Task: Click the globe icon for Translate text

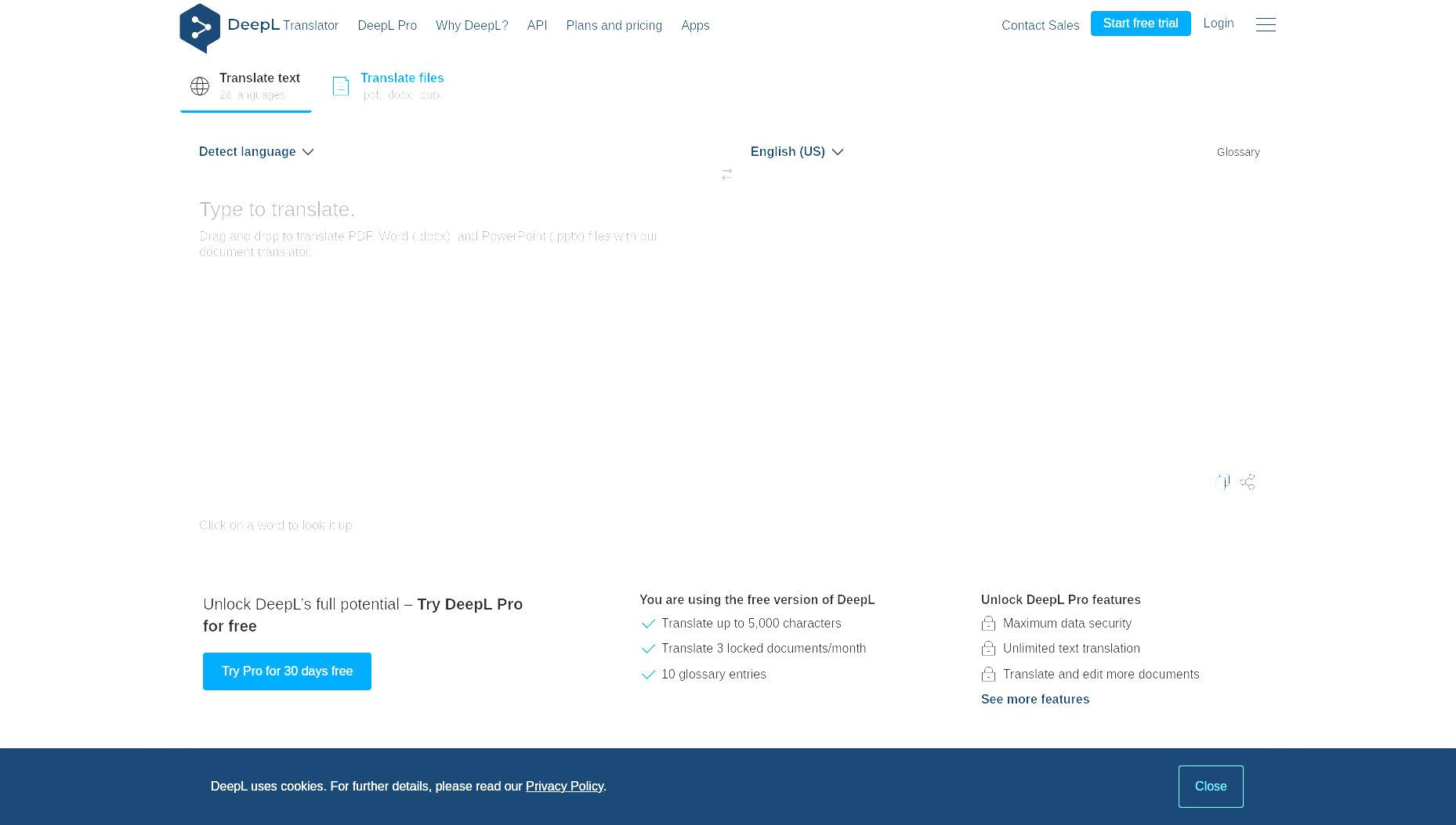Action: tap(200, 86)
